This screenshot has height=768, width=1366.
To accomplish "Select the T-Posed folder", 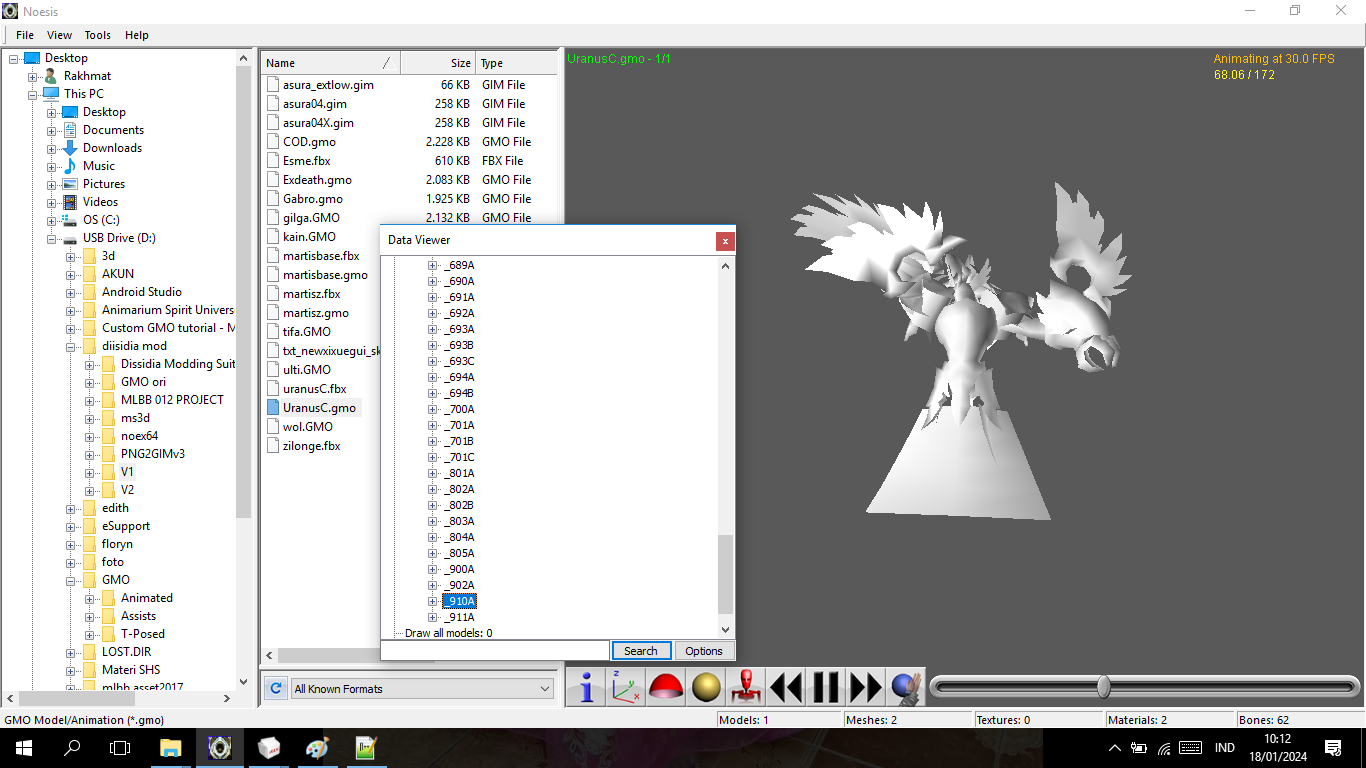I will point(143,634).
